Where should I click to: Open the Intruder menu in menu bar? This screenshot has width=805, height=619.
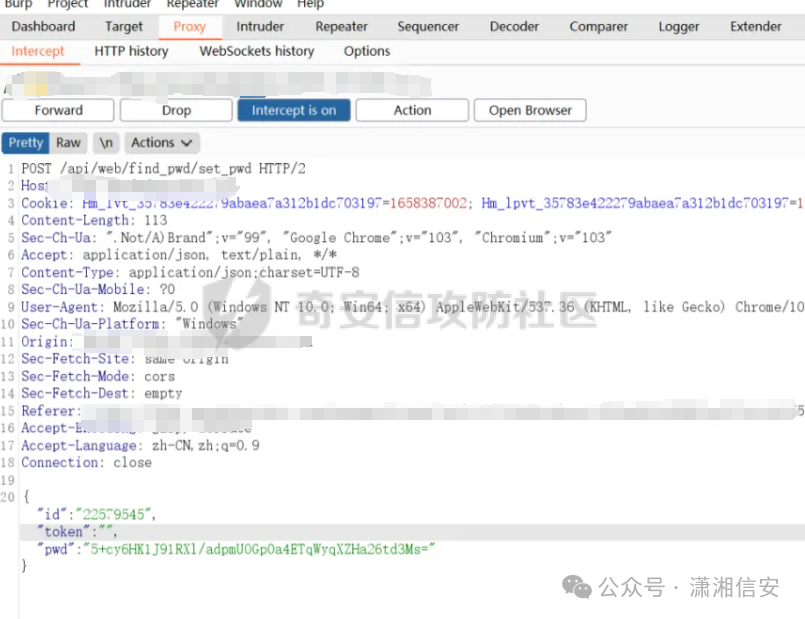[x=127, y=4]
